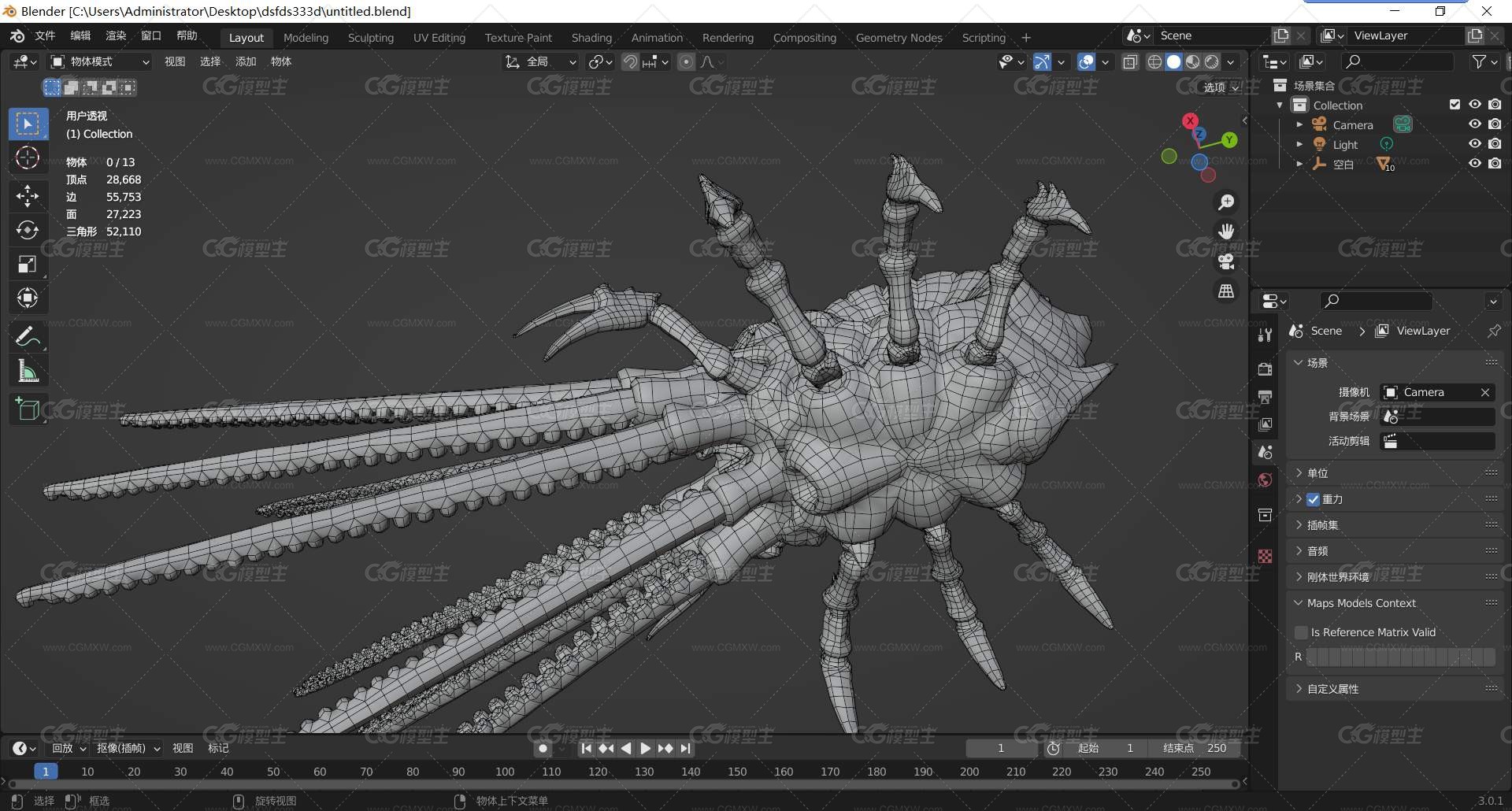Play the animation forward
The image size is (1512, 811).
click(645, 748)
